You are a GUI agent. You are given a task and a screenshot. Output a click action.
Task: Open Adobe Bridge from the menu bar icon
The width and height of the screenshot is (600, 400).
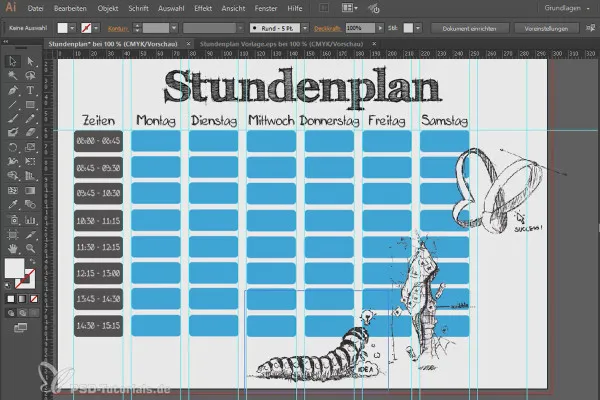(x=324, y=8)
